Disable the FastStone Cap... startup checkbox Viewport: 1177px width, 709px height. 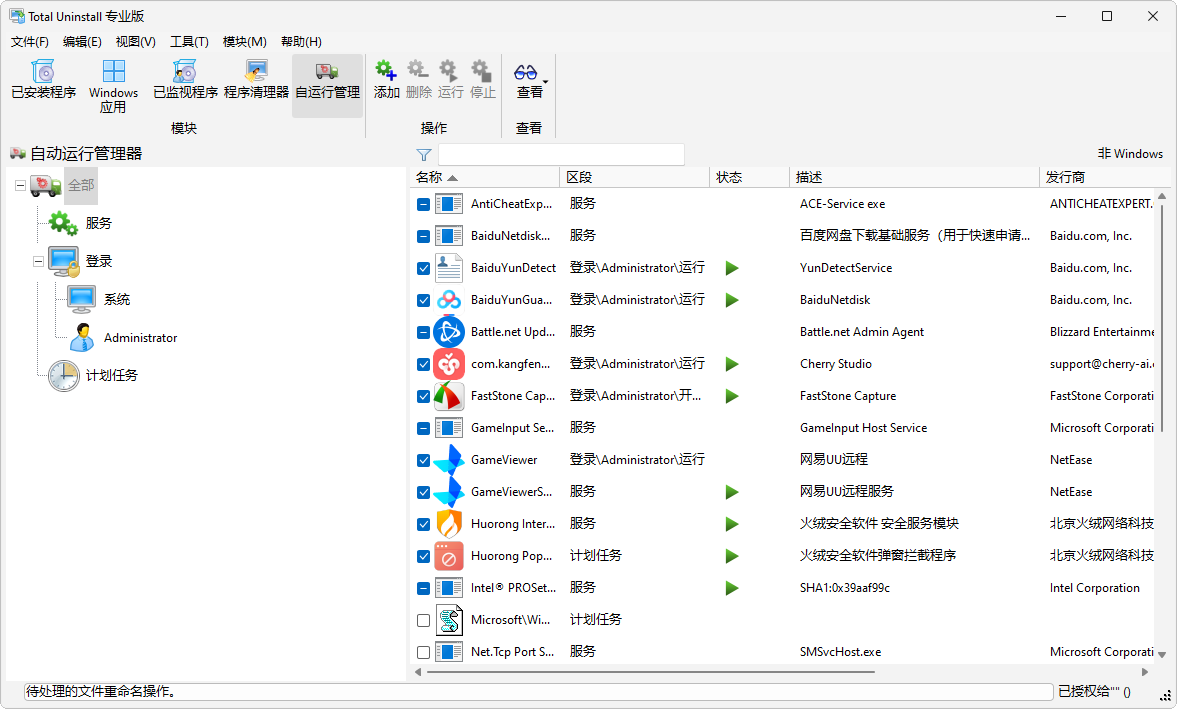[x=422, y=395]
